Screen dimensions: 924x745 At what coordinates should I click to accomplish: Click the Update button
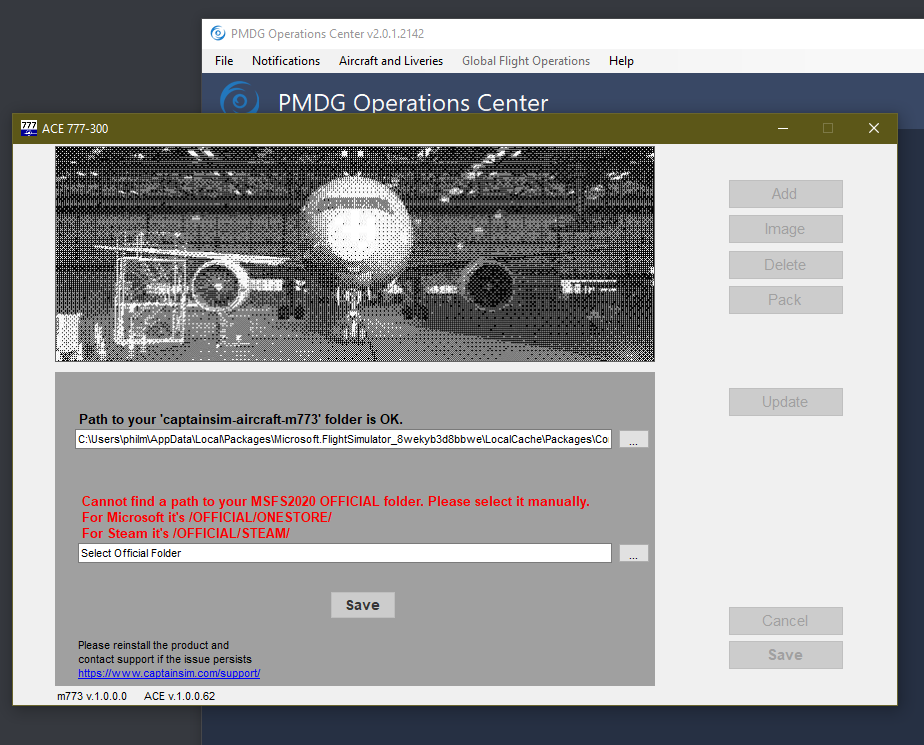click(786, 402)
